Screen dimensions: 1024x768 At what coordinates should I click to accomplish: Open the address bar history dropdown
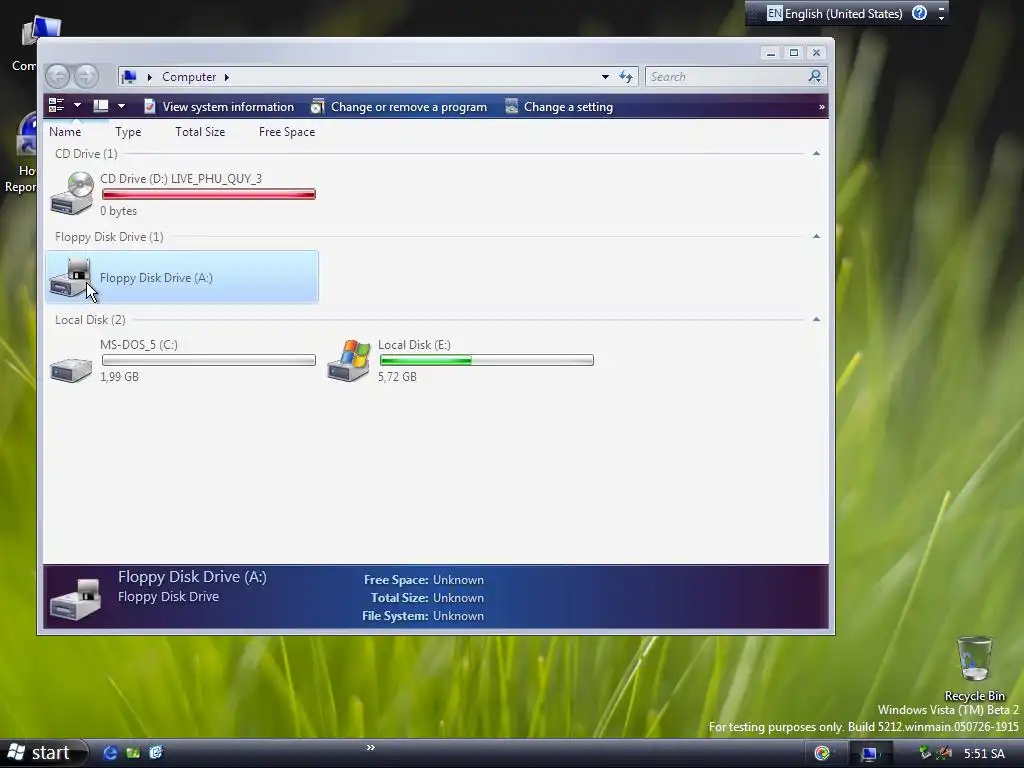point(605,77)
